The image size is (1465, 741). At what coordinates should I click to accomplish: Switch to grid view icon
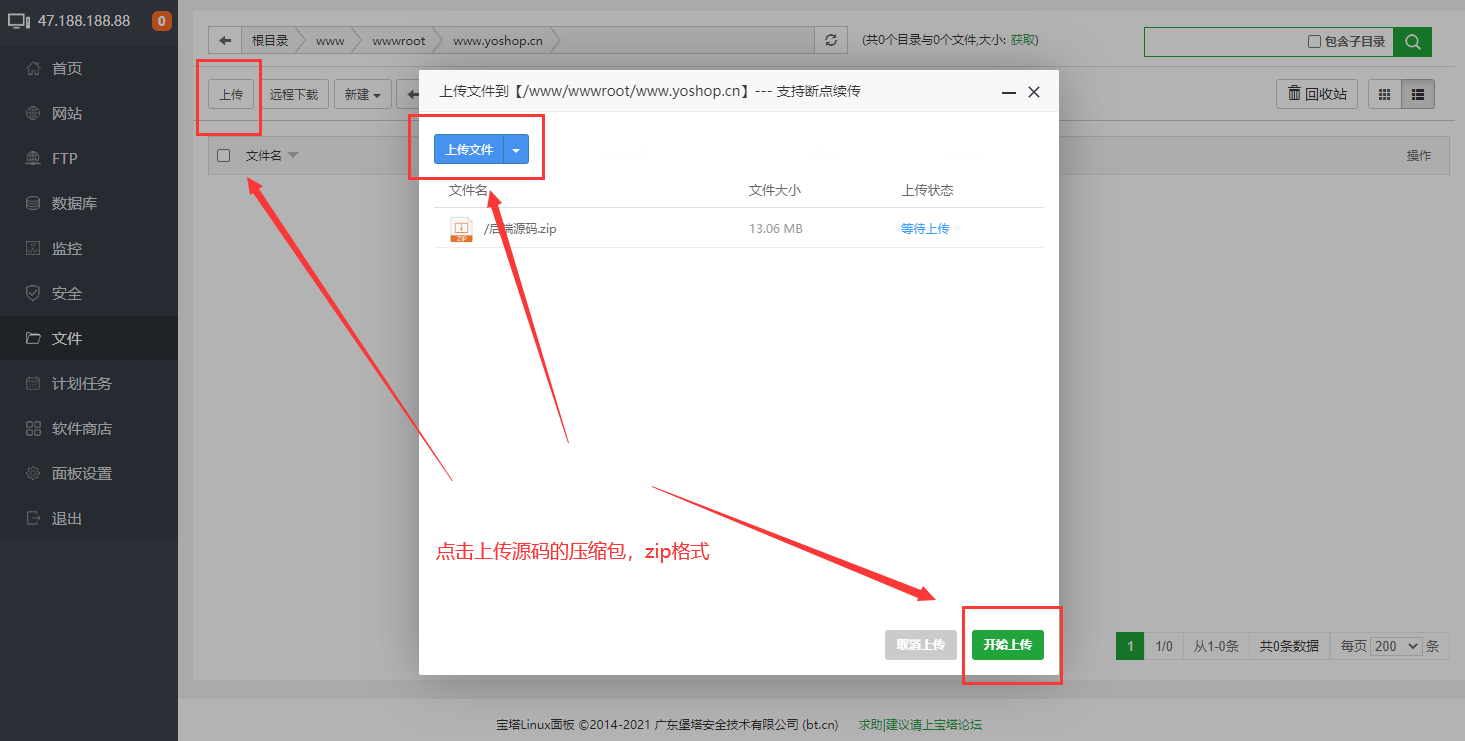(x=1385, y=94)
